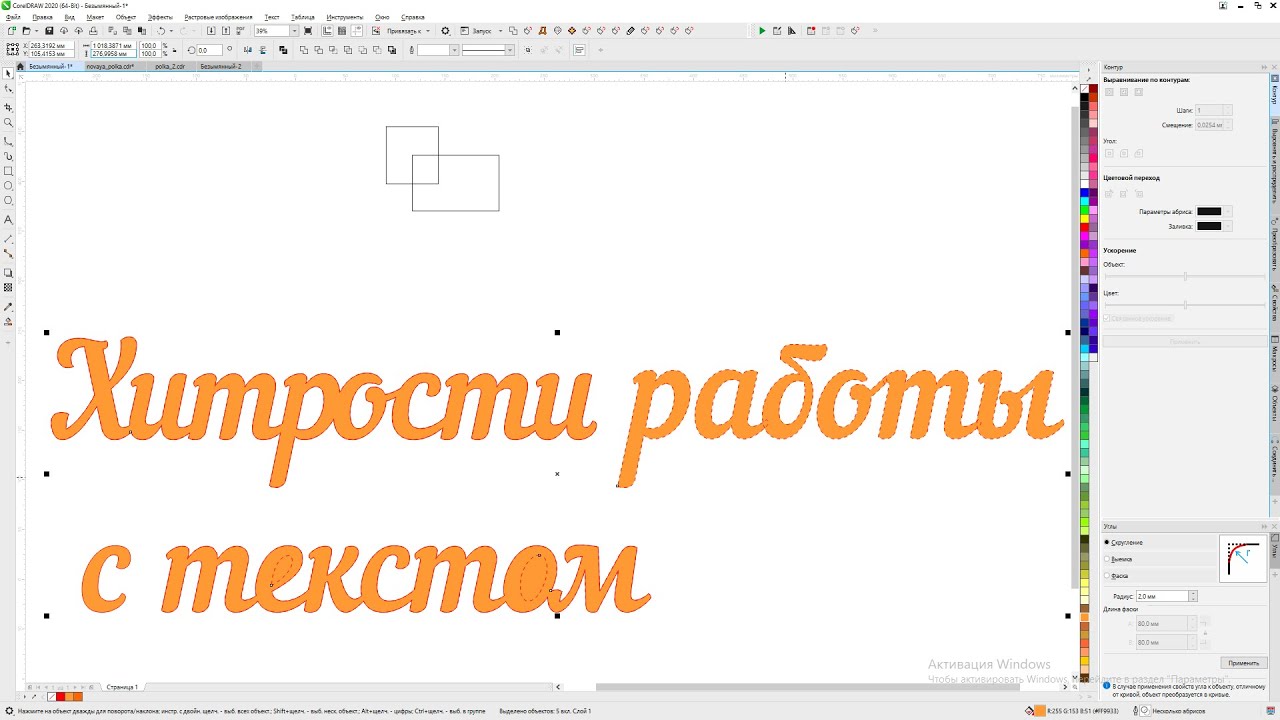Screen dimensions: 1280x720
Task: Click the Save icon in the standard toolbar
Action: tap(49, 31)
